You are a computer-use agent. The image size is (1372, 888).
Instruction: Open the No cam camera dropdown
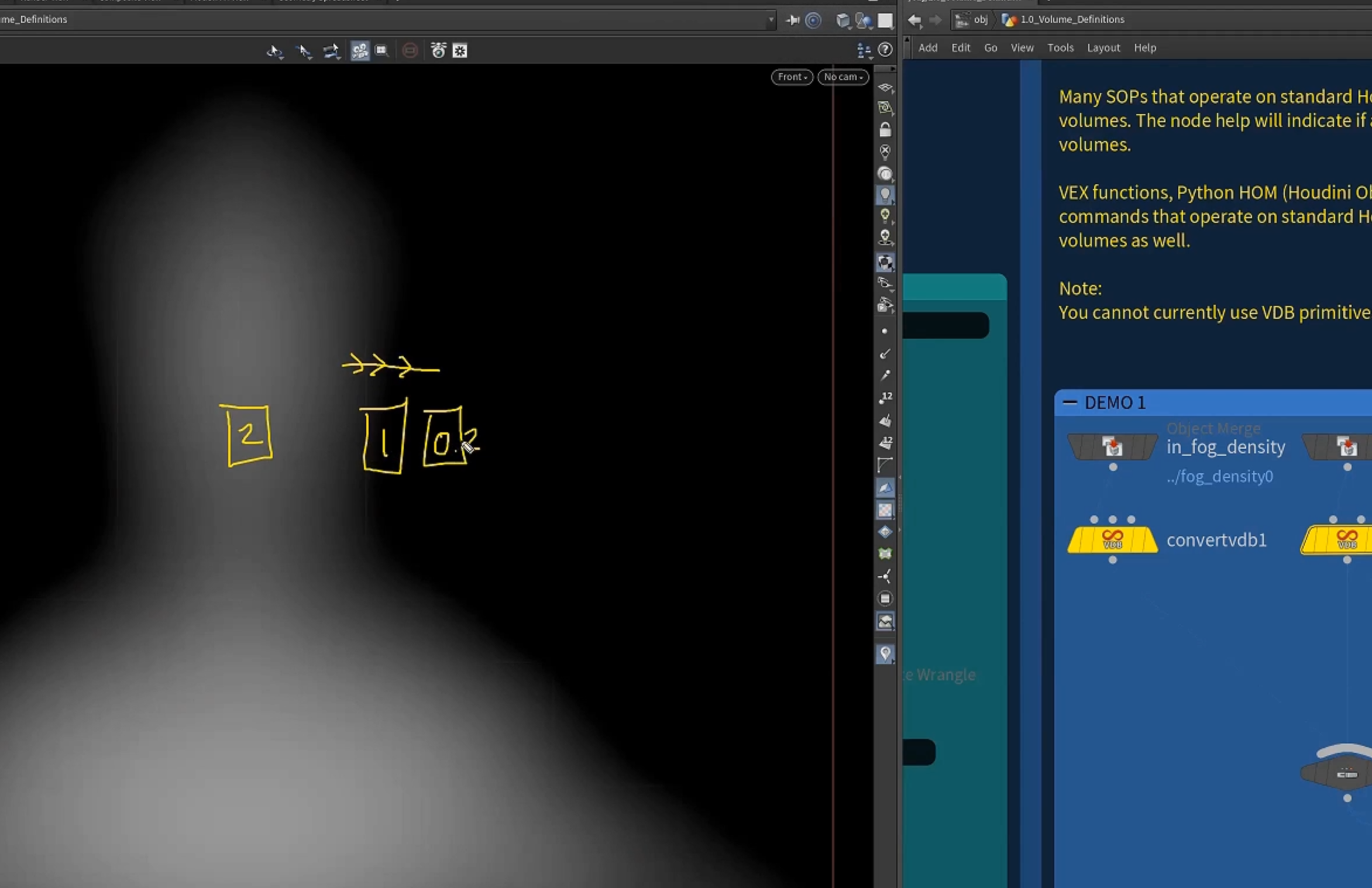tap(843, 77)
